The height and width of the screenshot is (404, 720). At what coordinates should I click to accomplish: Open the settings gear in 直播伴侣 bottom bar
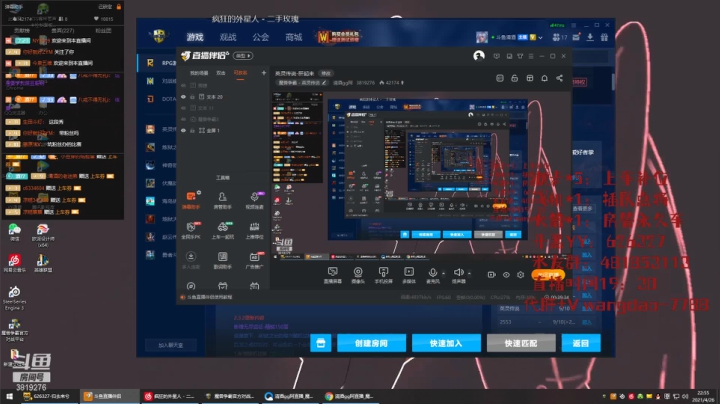coord(520,275)
